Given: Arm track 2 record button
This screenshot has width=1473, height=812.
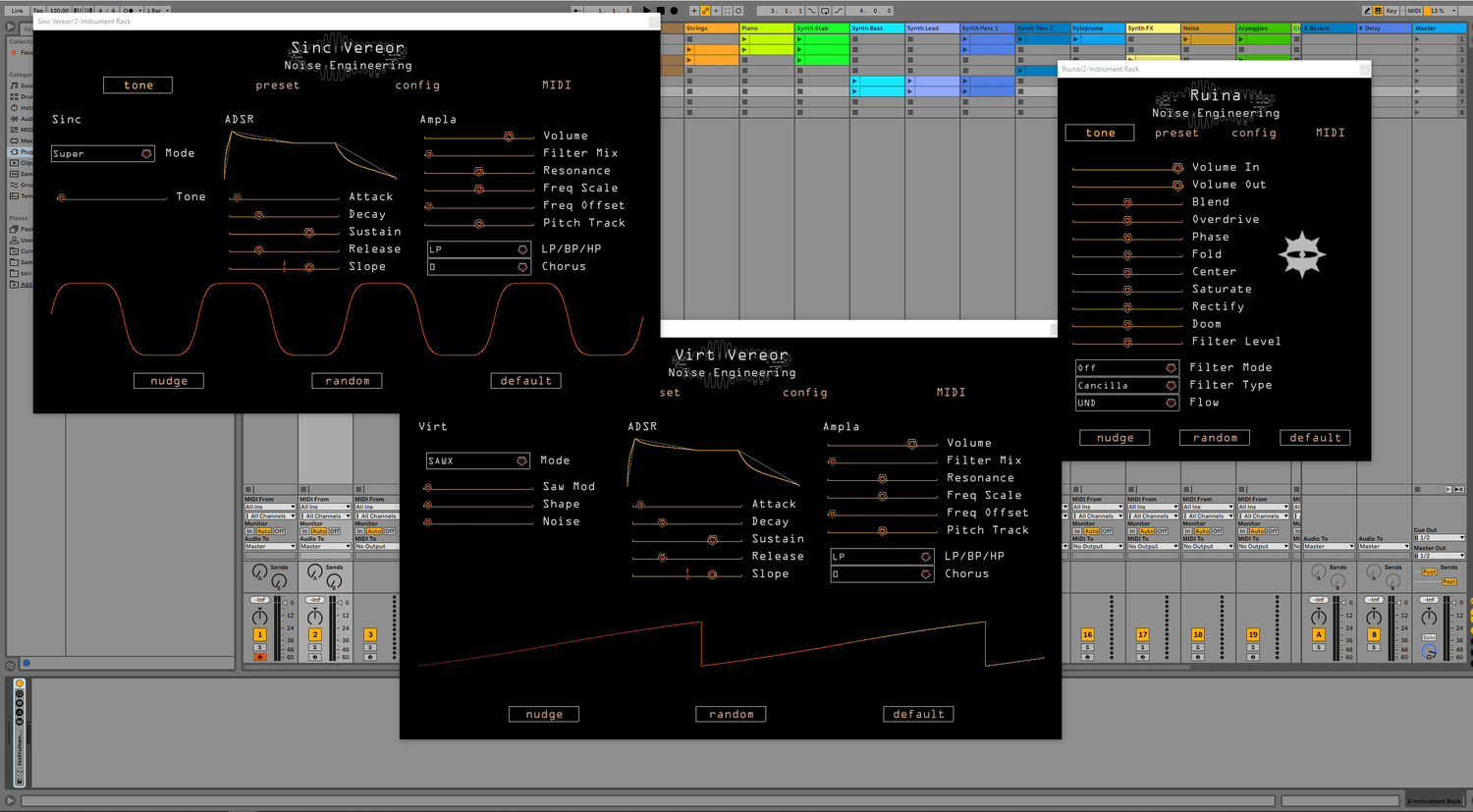Looking at the screenshot, I should pos(315,657).
